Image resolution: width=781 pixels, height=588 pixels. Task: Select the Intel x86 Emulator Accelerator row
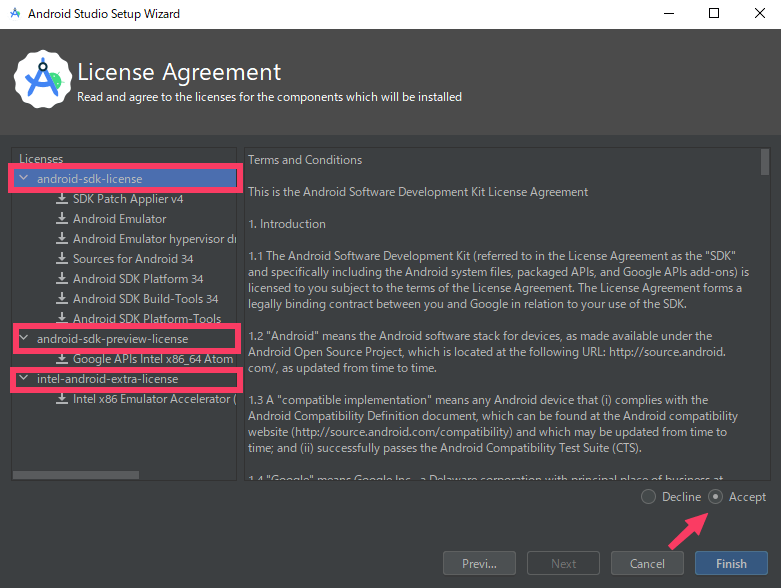[125, 398]
